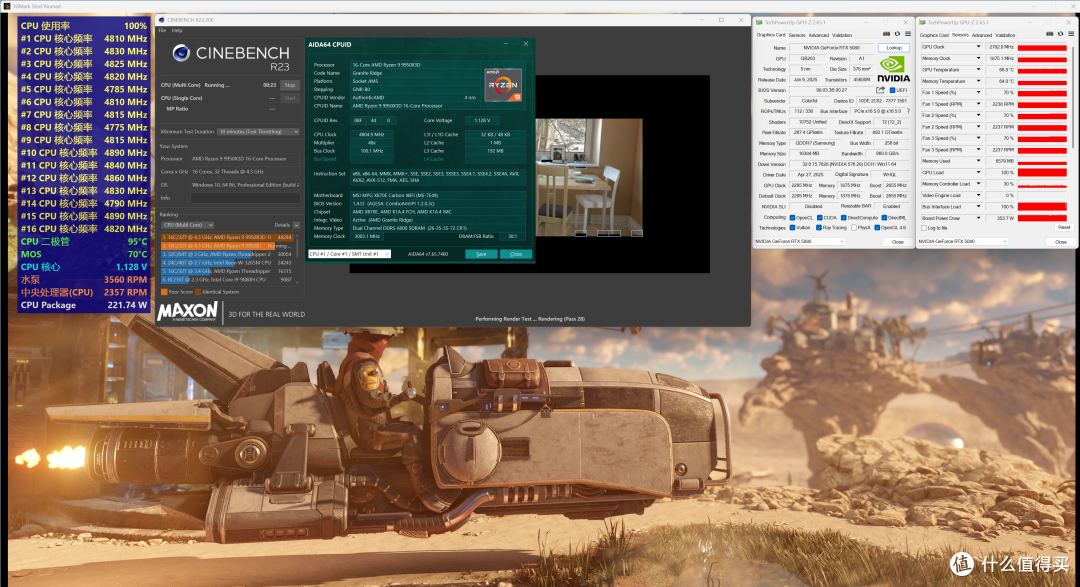Toggle the OpenCL checkbox

793,218
